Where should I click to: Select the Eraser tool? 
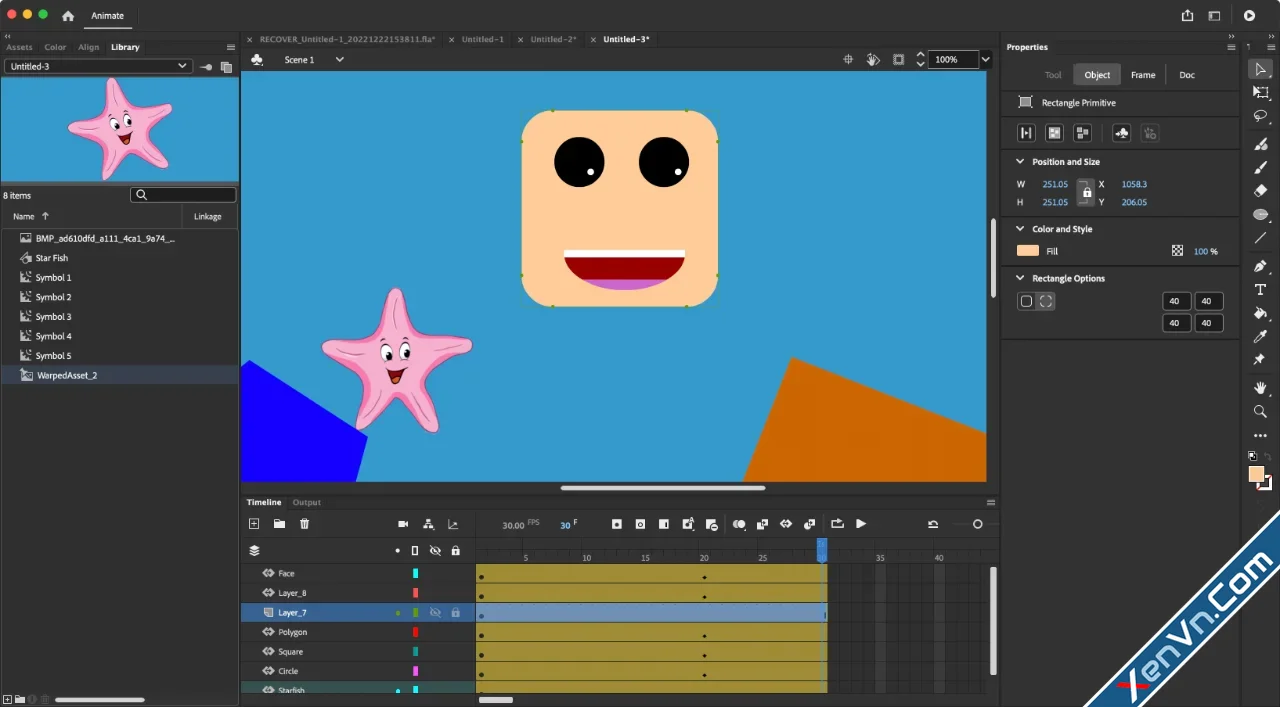pyautogui.click(x=1260, y=191)
